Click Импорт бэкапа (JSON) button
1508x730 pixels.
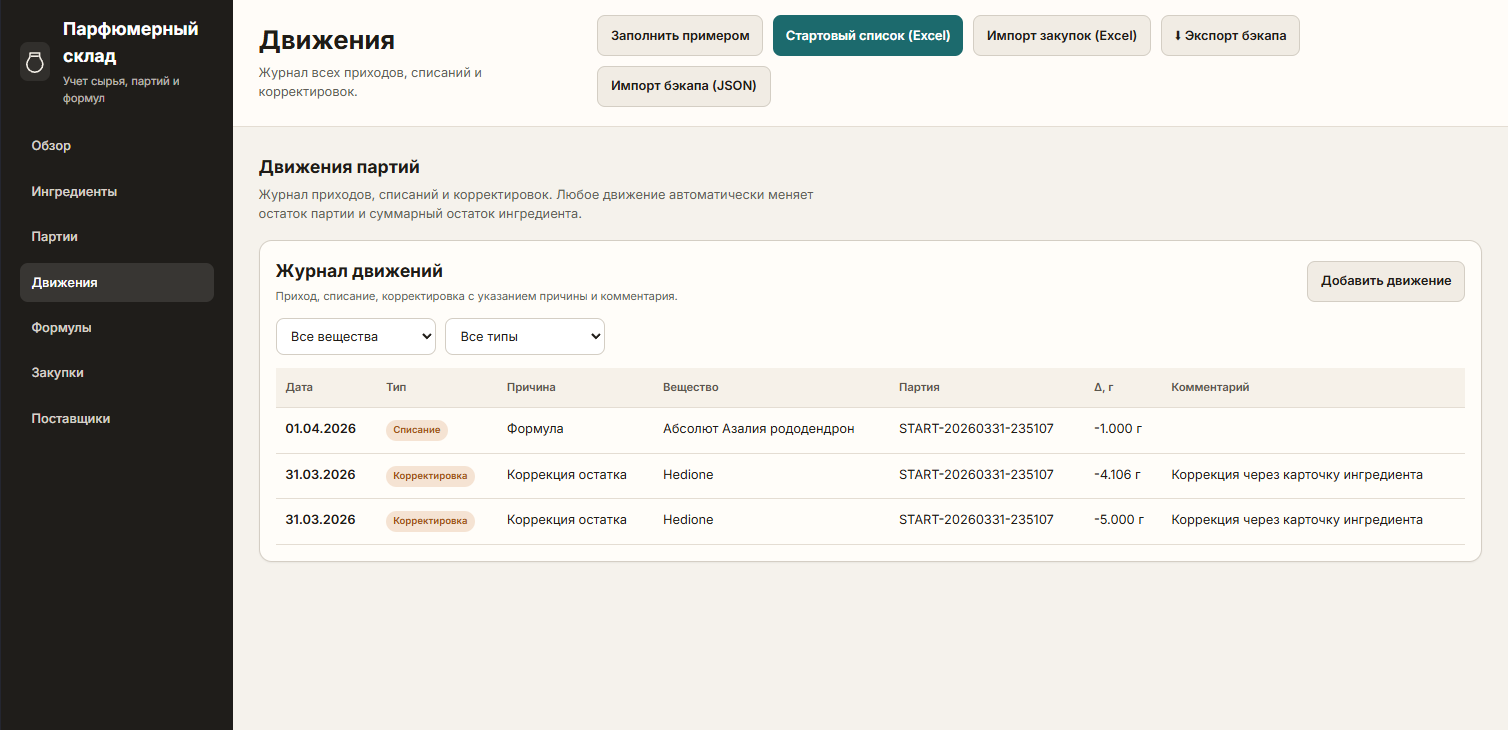(x=683, y=86)
